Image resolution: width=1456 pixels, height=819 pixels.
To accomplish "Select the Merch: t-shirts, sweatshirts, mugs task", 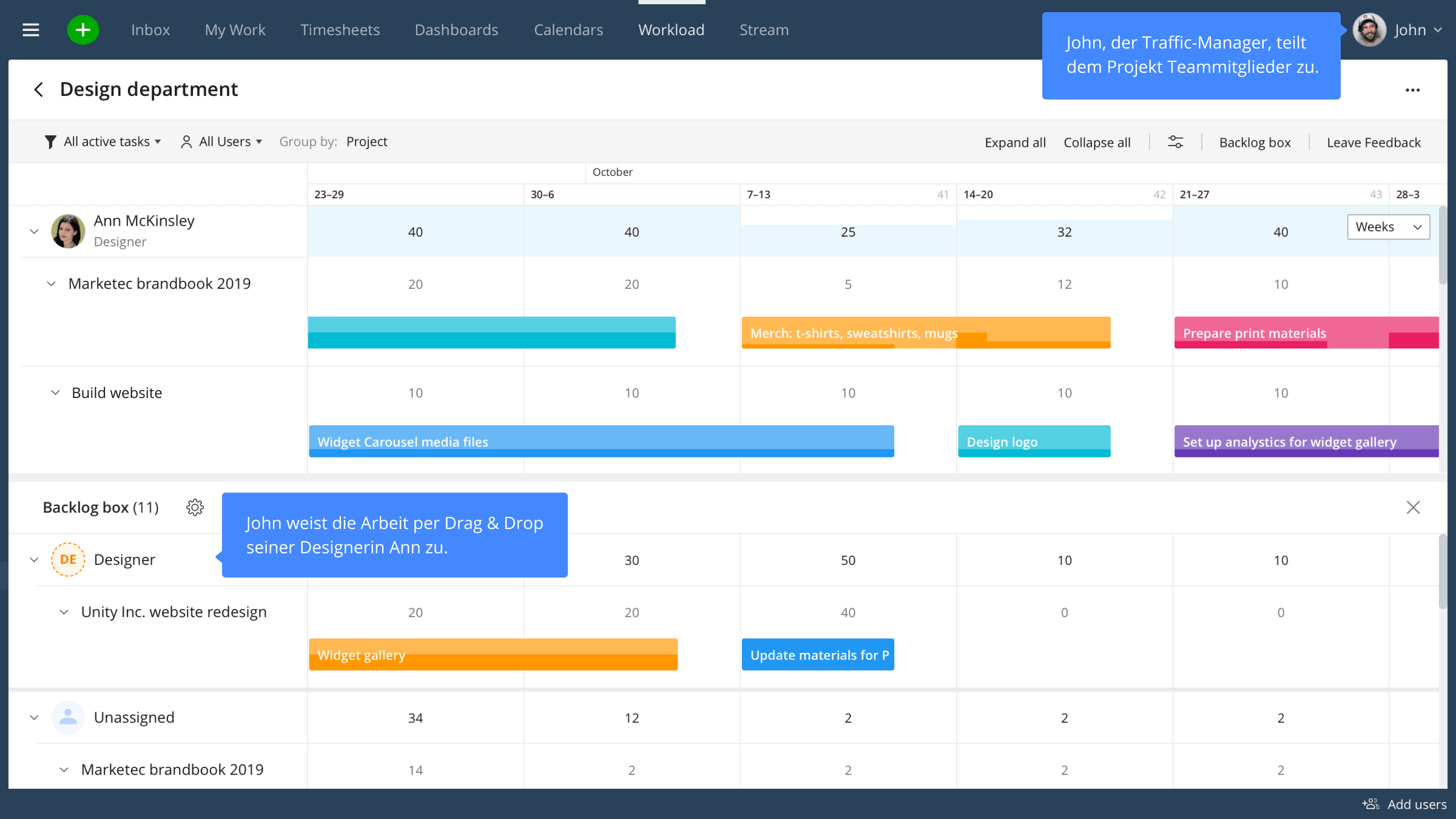I will (926, 332).
